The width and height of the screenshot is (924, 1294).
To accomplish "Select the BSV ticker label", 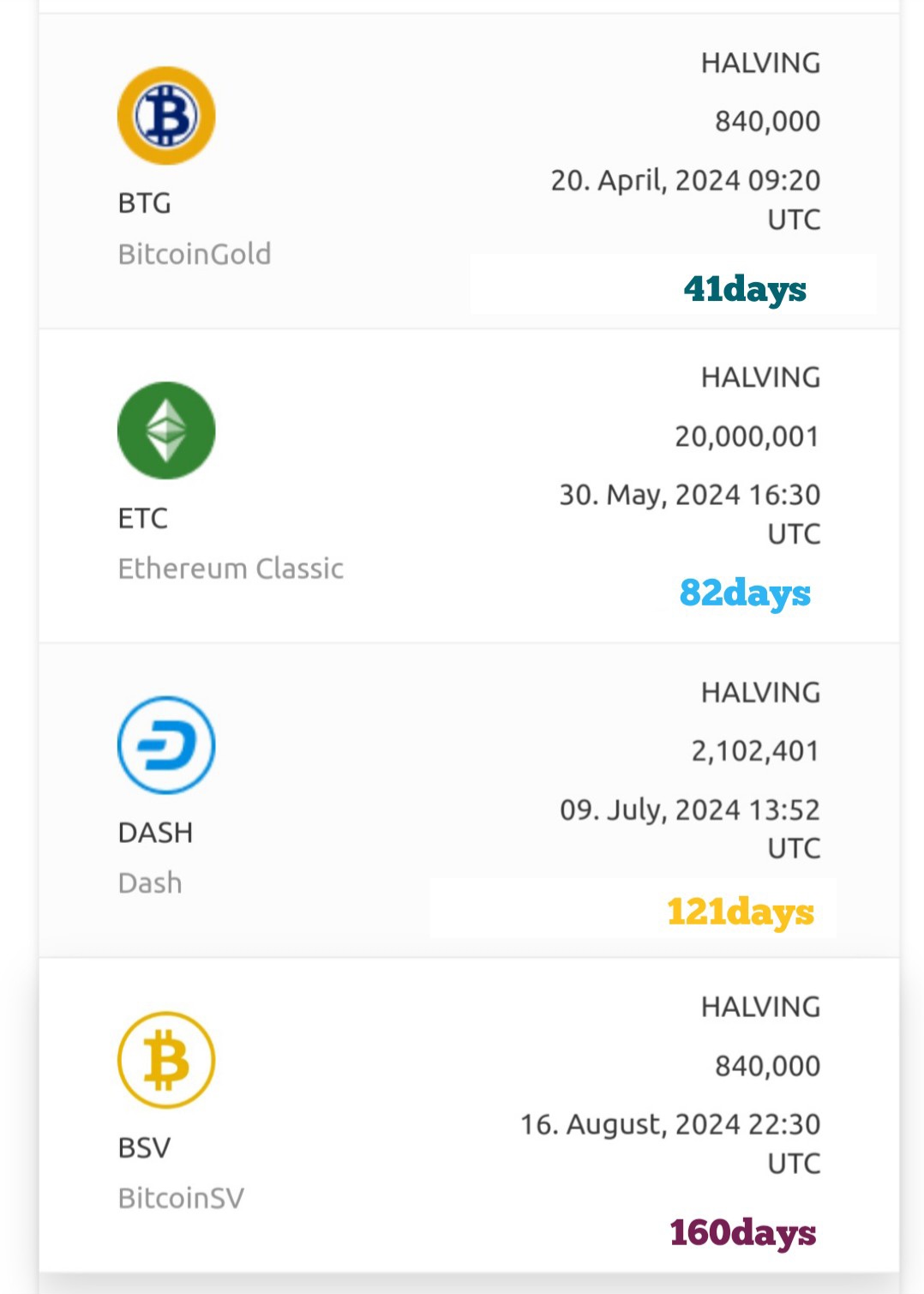I will [144, 1147].
